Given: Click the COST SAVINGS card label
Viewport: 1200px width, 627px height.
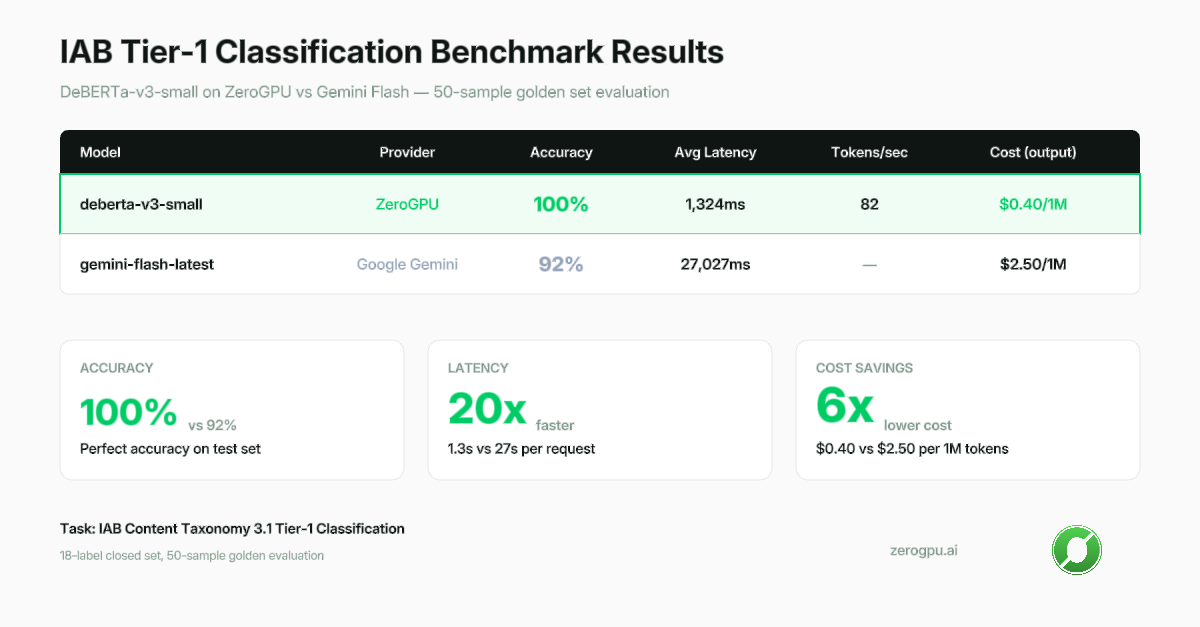Looking at the screenshot, I should 864,368.
